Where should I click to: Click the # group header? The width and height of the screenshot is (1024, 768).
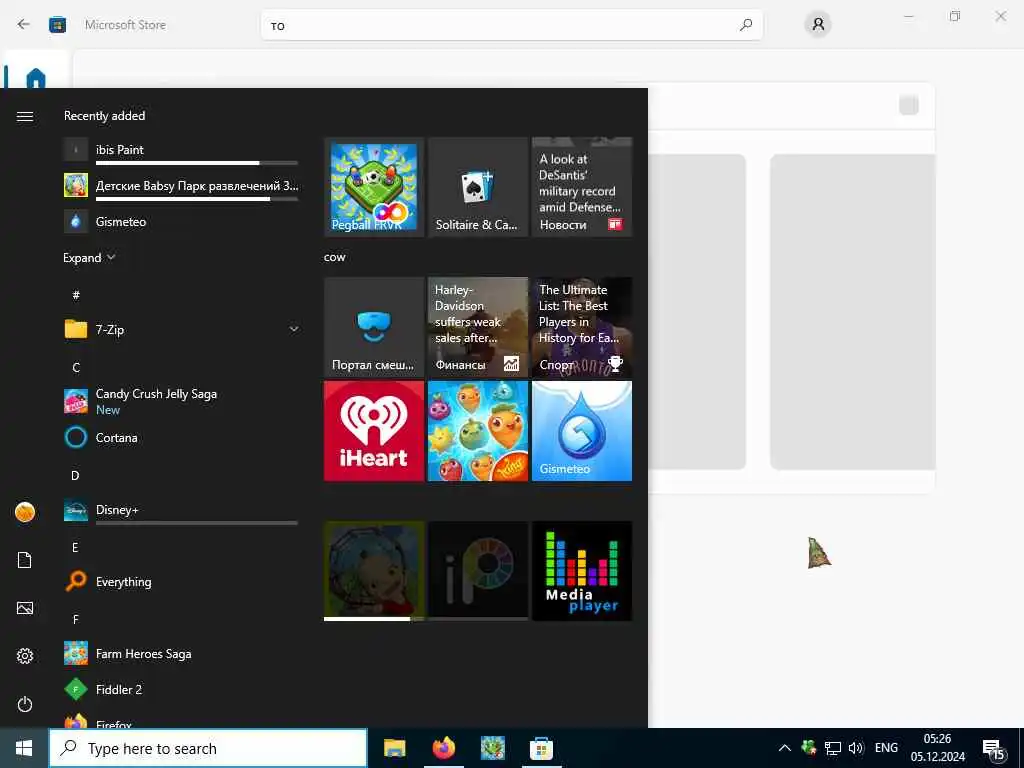pyautogui.click(x=76, y=295)
